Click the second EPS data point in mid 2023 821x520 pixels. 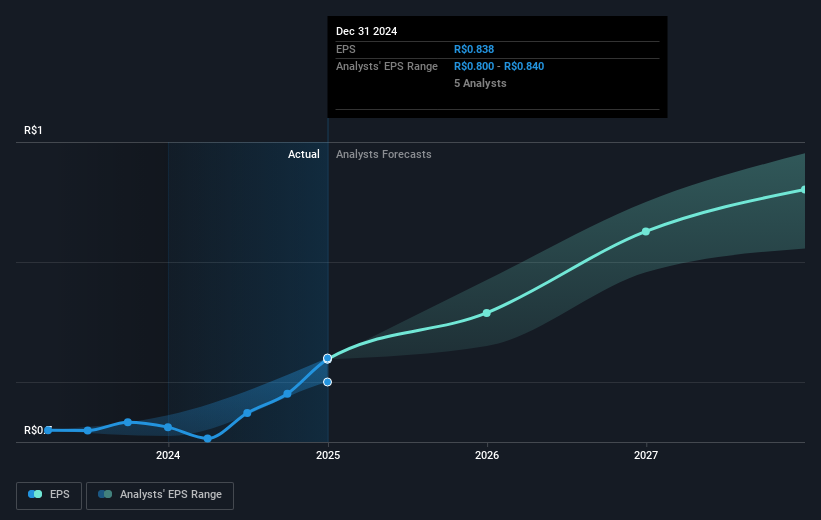[x=88, y=430]
